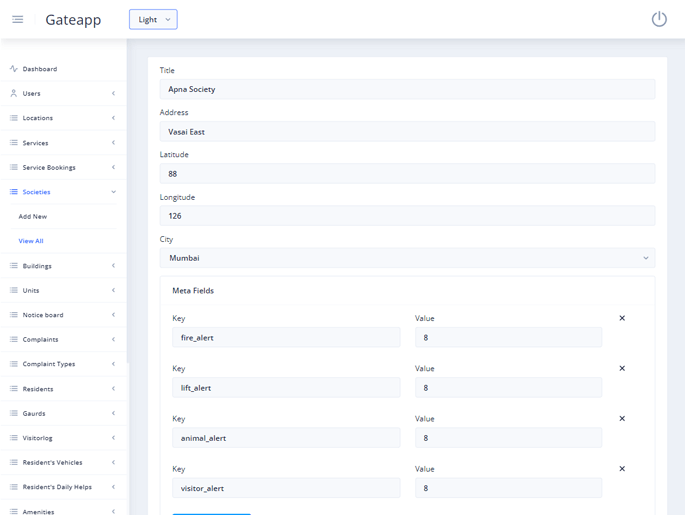This screenshot has height=515, width=685.
Task: Open the Light theme dropdown
Action: tap(153, 19)
